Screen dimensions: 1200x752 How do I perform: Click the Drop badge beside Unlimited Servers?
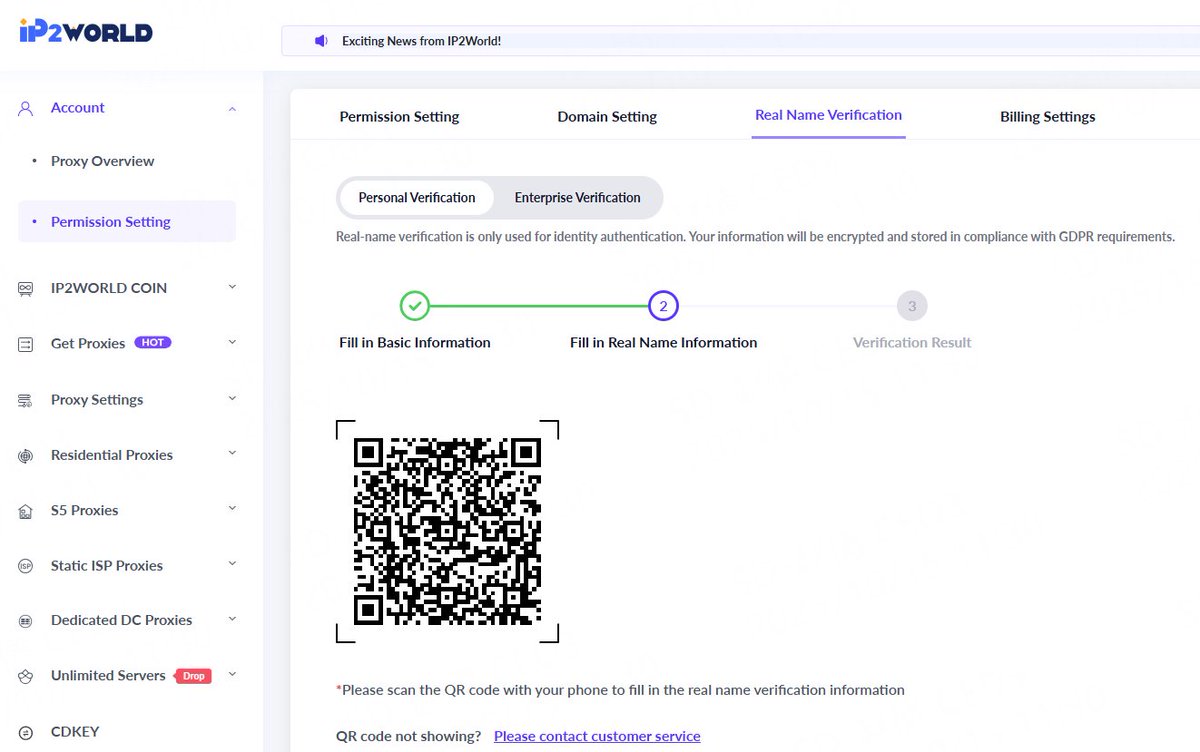tap(194, 676)
